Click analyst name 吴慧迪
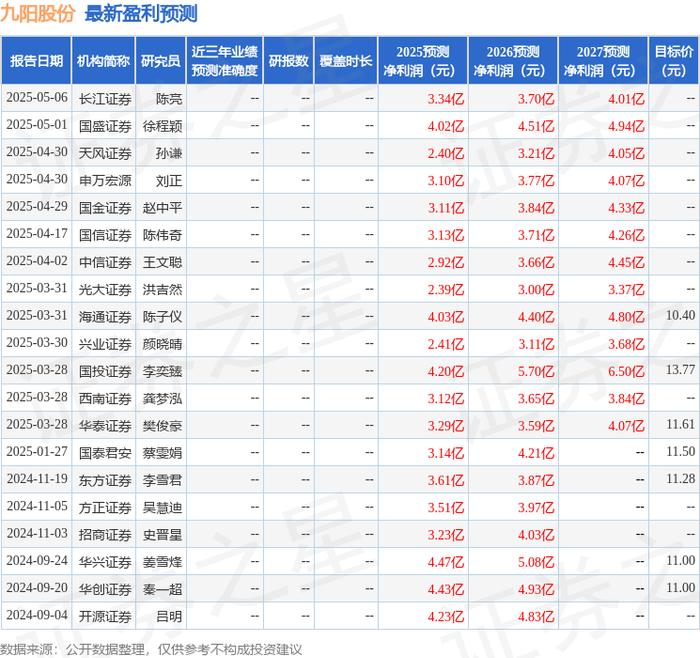Image resolution: width=700 pixels, height=658 pixels. pyautogui.click(x=162, y=507)
